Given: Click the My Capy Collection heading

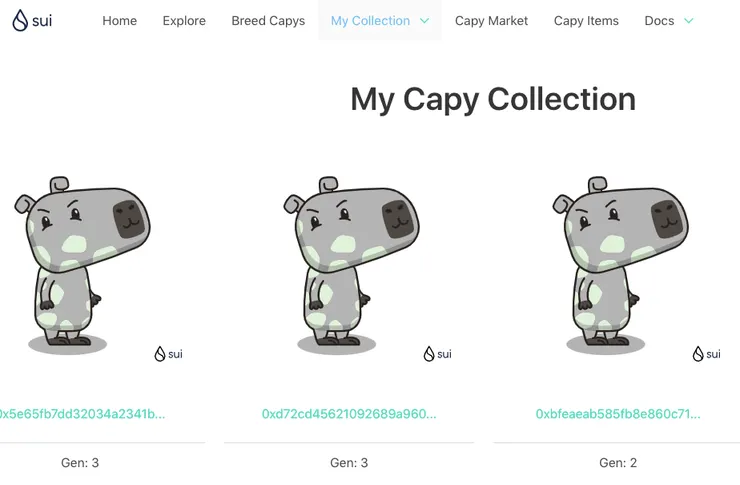Looking at the screenshot, I should [x=493, y=100].
